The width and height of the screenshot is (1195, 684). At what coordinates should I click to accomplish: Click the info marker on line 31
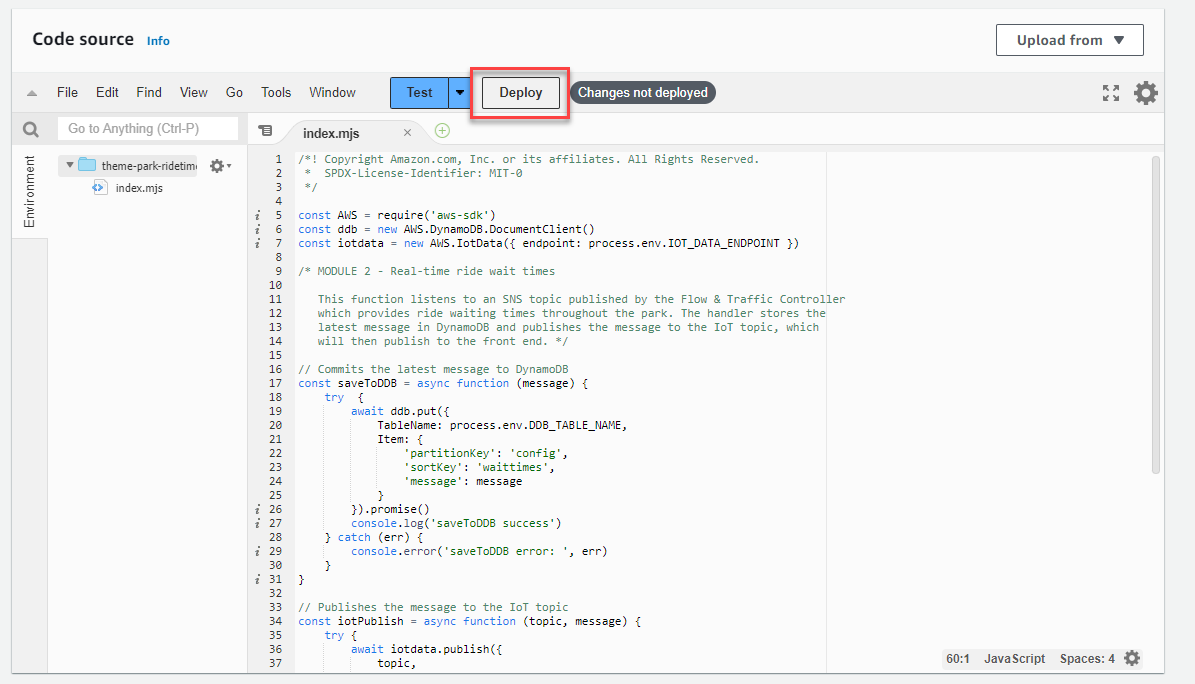tap(258, 580)
